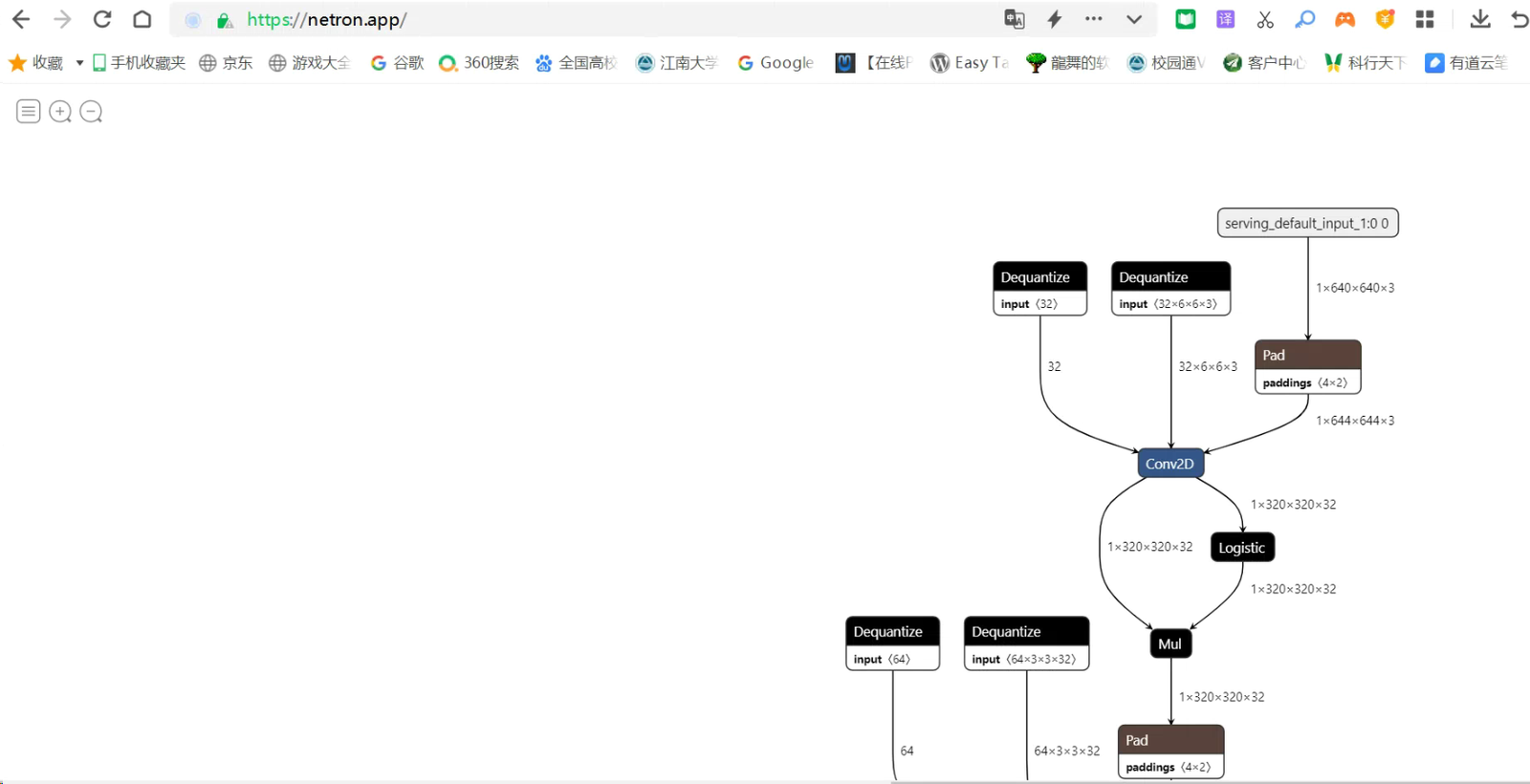This screenshot has height=784, width=1530.
Task: Select Dequantize node header above input (32×6×6×3)
Action: 1171,277
